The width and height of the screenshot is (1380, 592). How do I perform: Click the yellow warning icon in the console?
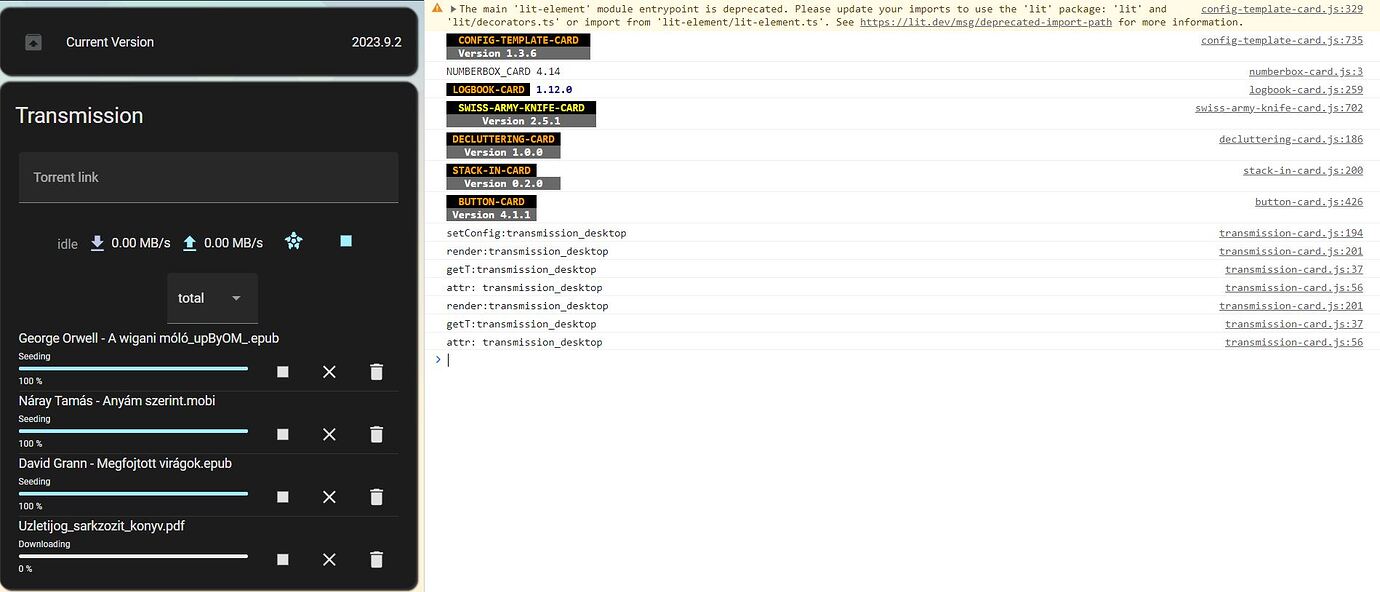pos(438,8)
